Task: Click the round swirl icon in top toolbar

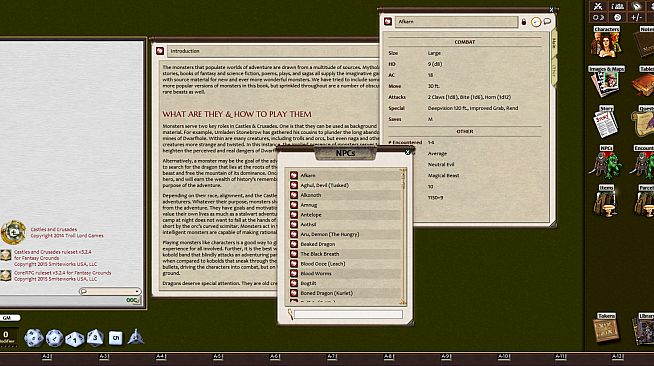Action: [617, 17]
